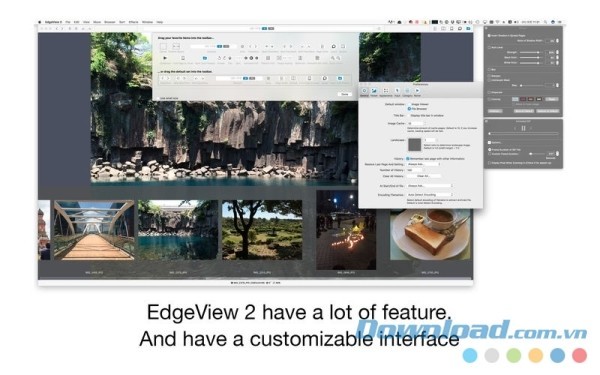The height and width of the screenshot is (375, 600).
Task: Select the General tab icon in Preferences
Action: [x=364, y=91]
